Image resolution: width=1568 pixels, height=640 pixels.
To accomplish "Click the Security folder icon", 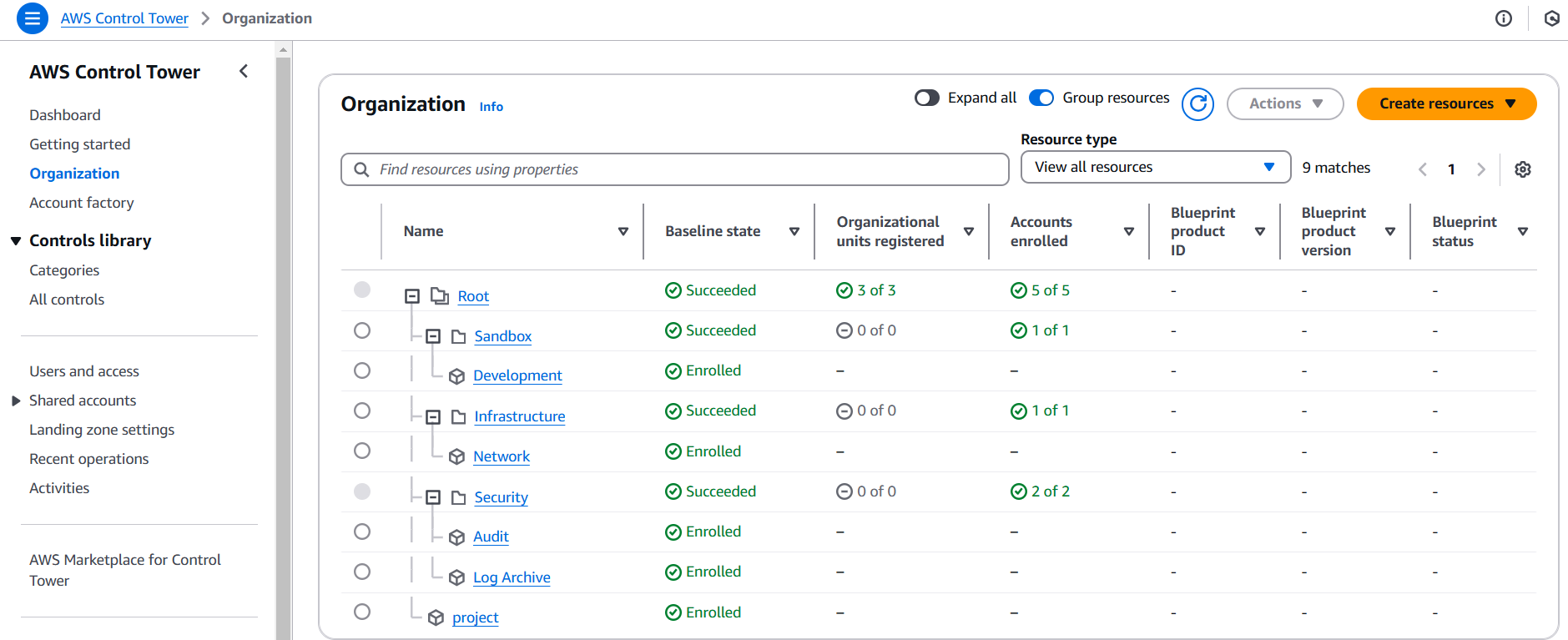I will pyautogui.click(x=458, y=497).
